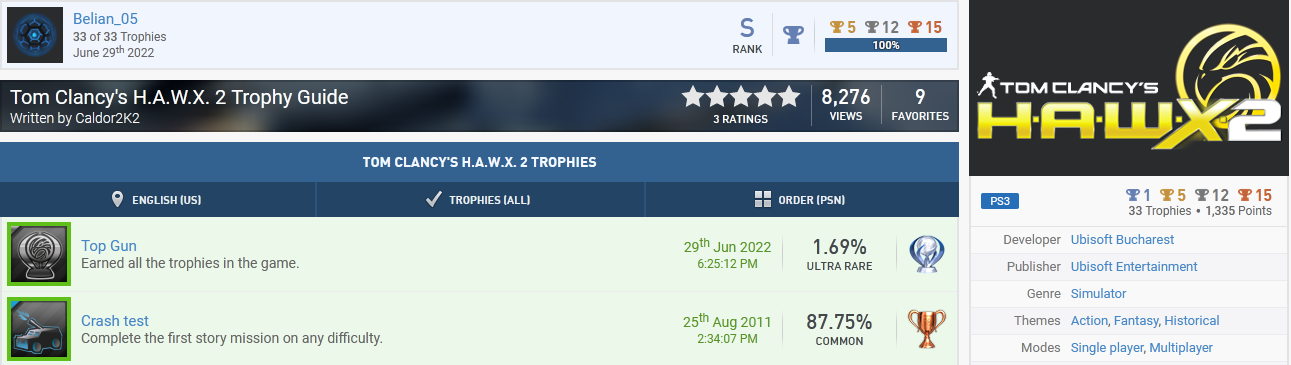Screen dimensions: 1291x365
Task: Click the 9 Favorites counter
Action: [x=920, y=105]
